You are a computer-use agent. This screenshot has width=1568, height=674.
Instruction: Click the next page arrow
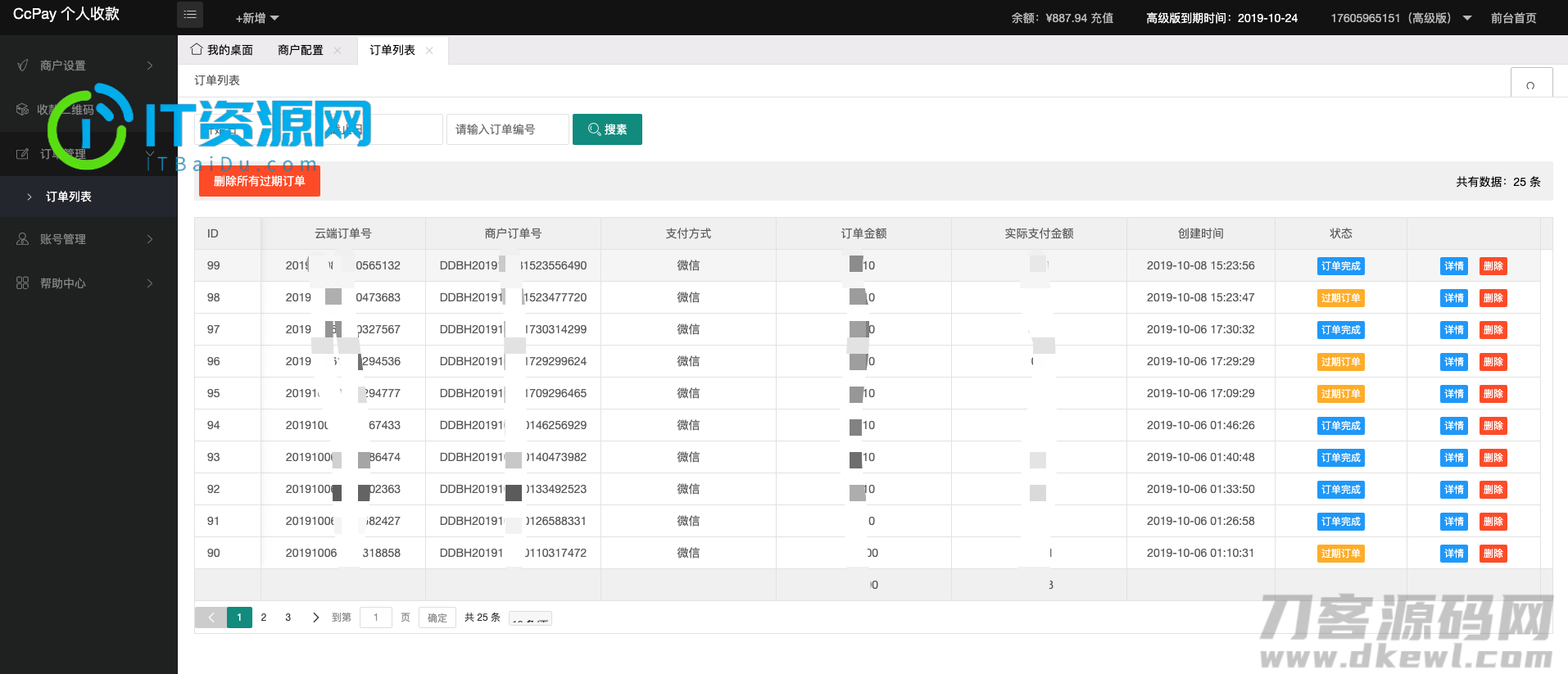coord(315,617)
